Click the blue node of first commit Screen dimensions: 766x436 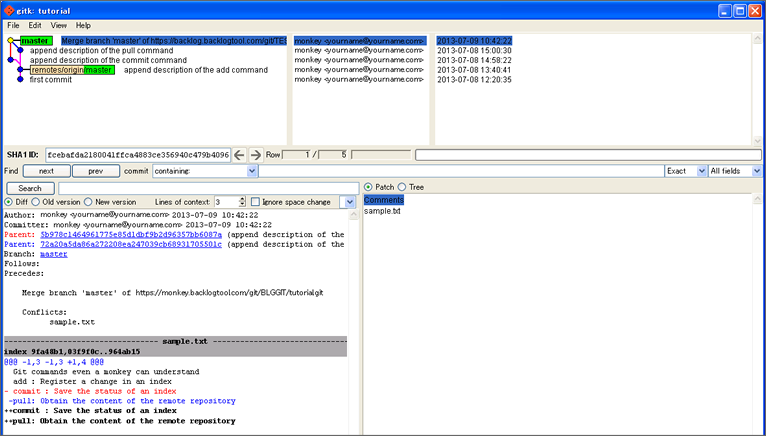pos(19,80)
